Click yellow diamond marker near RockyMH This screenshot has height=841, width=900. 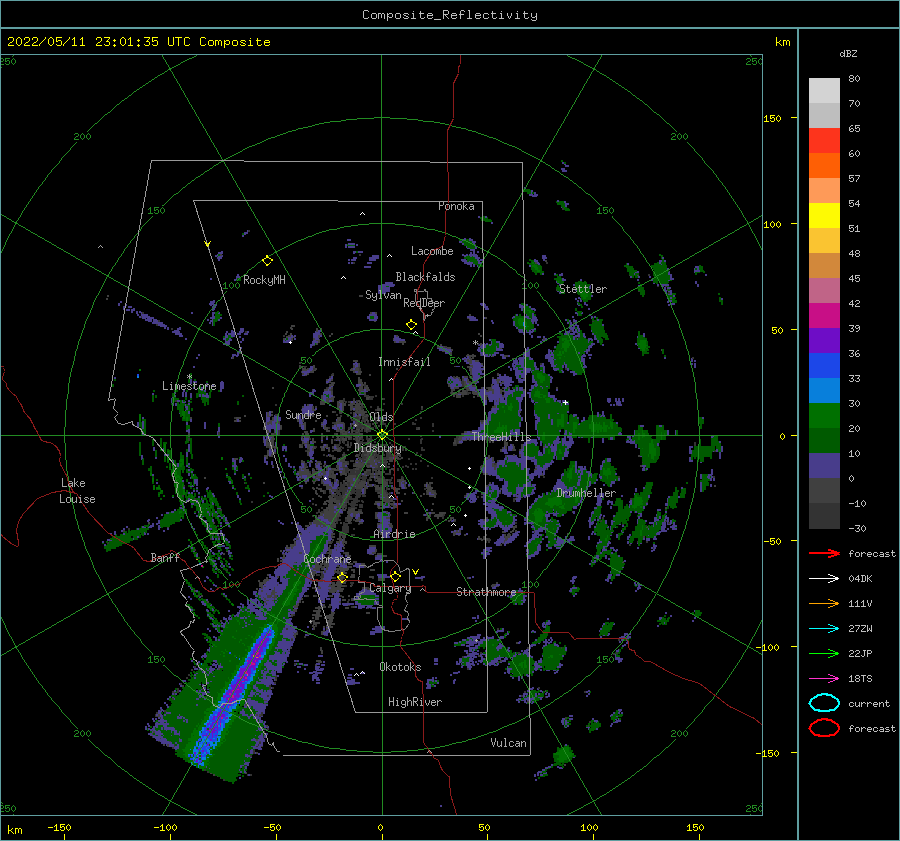[267, 261]
